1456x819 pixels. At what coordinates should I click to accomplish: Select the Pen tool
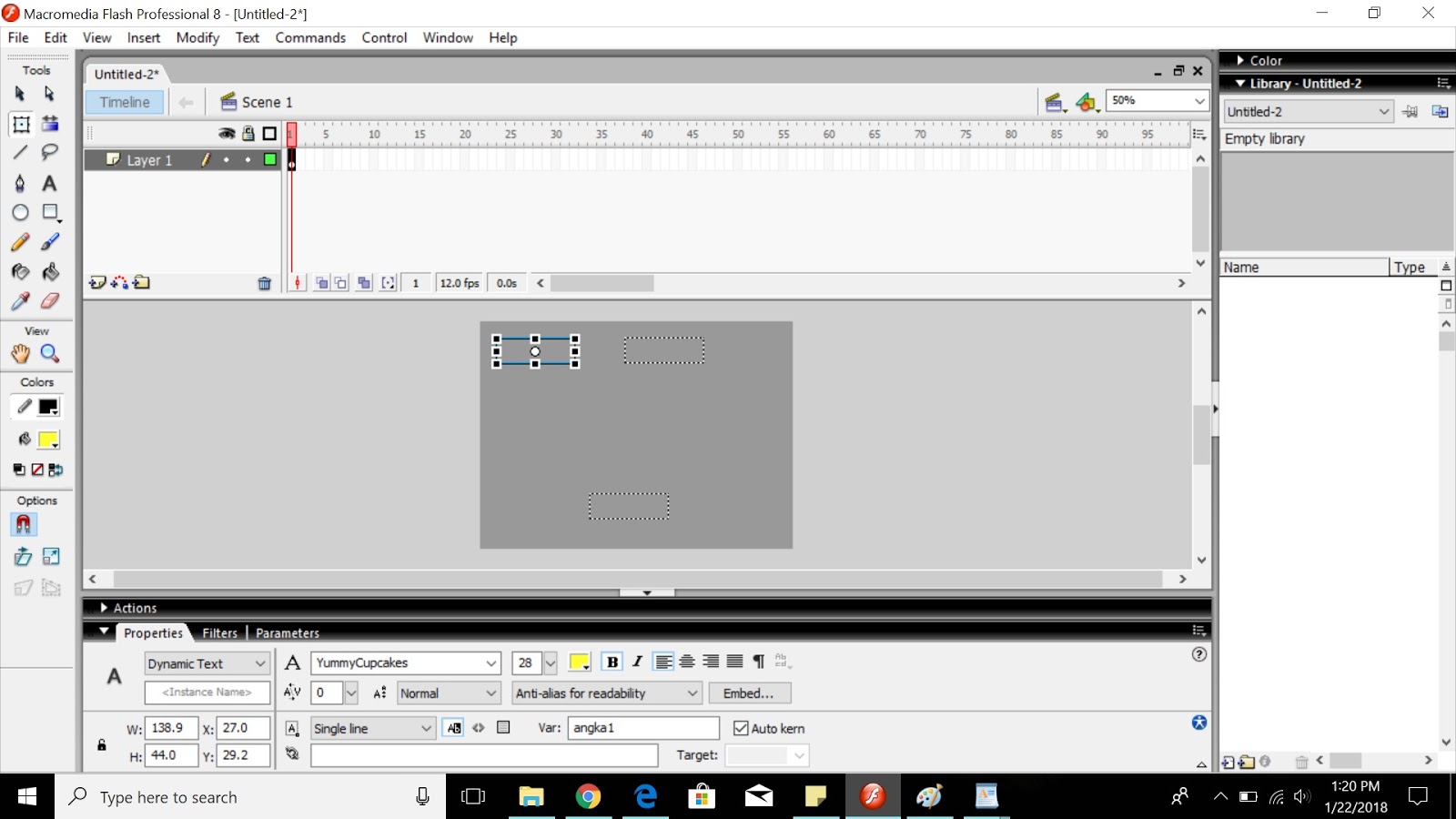20,183
